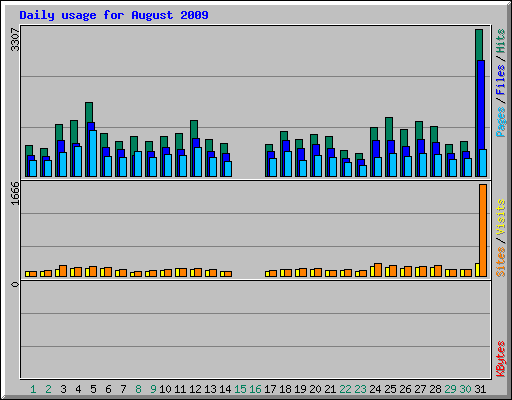Select the day 10 x-axis label
This screenshot has height=400, width=512.
coord(165,389)
